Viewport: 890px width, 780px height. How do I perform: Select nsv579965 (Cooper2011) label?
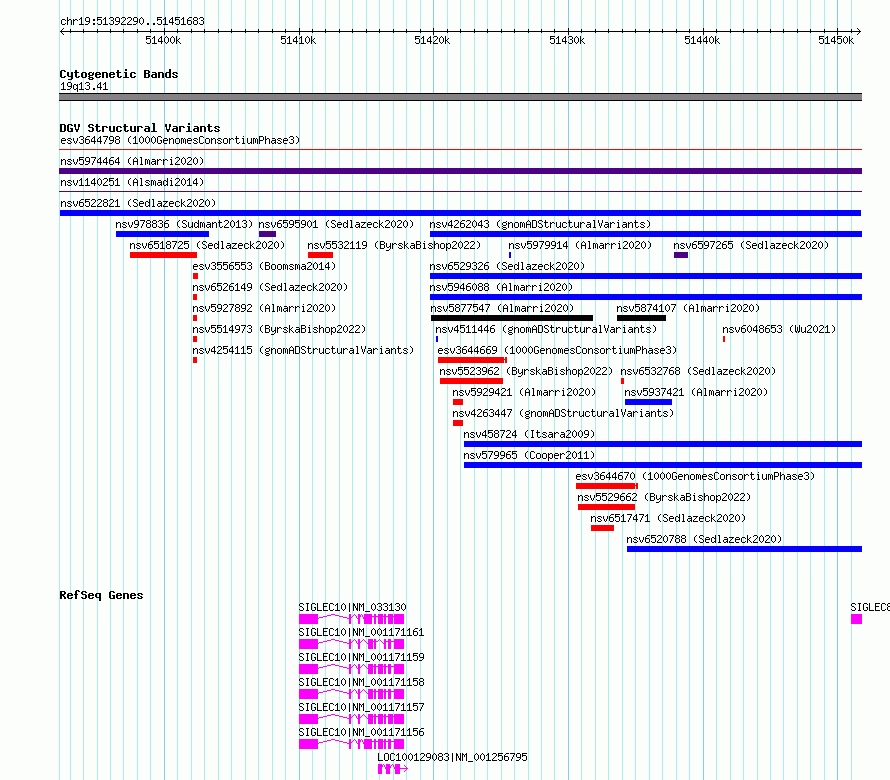pos(529,455)
